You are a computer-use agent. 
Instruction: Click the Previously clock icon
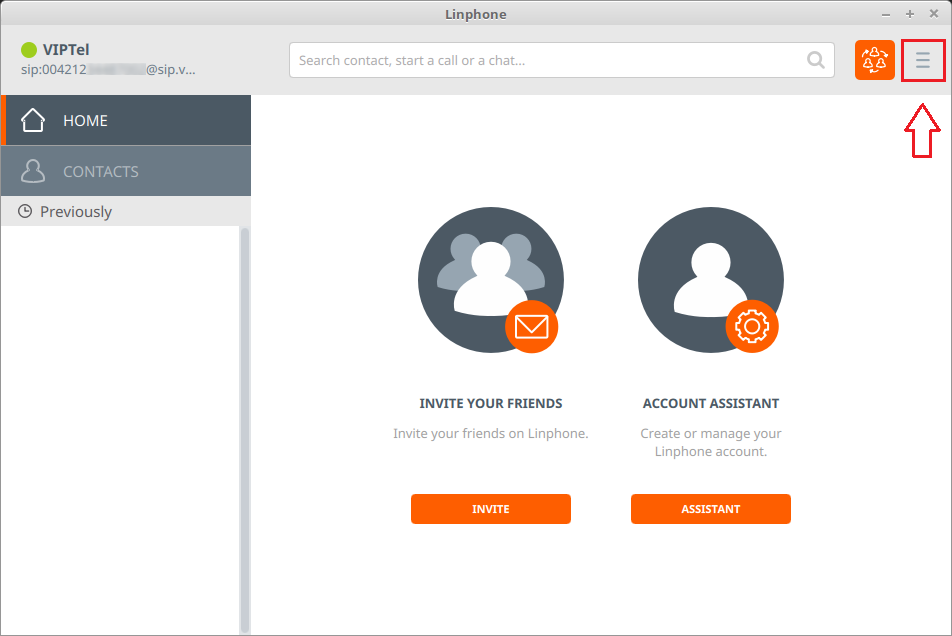point(25,211)
